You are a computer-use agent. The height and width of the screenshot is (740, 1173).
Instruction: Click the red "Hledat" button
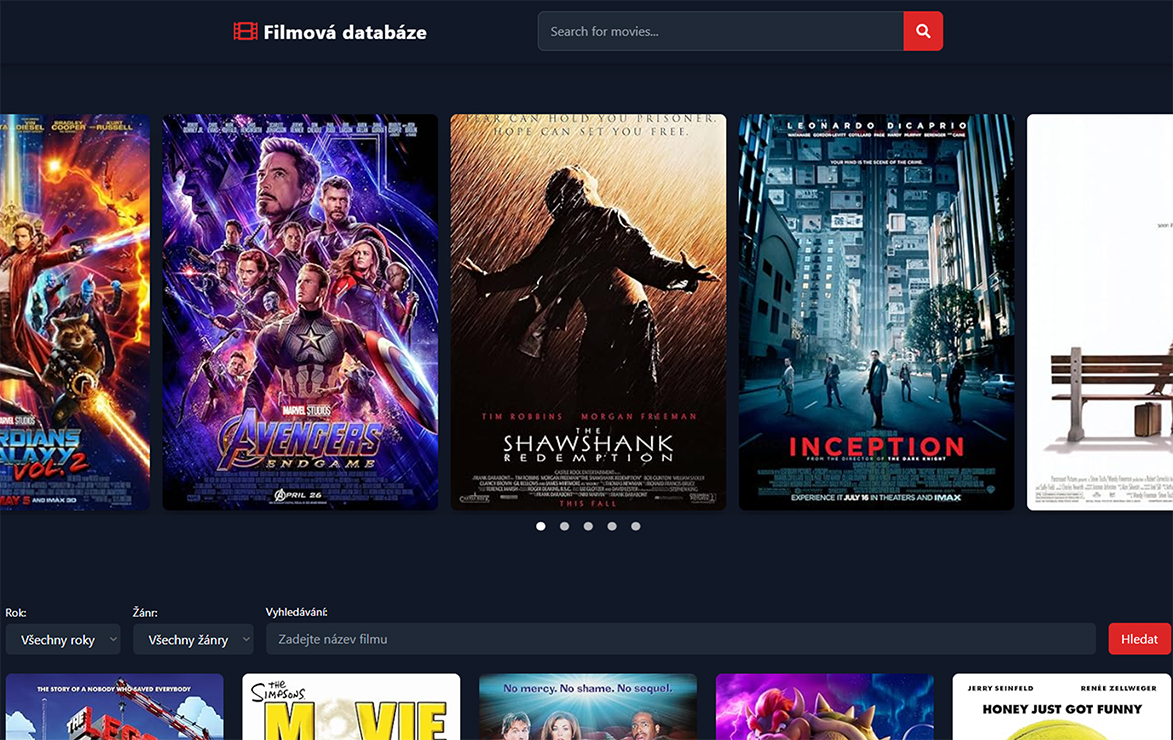point(1138,639)
